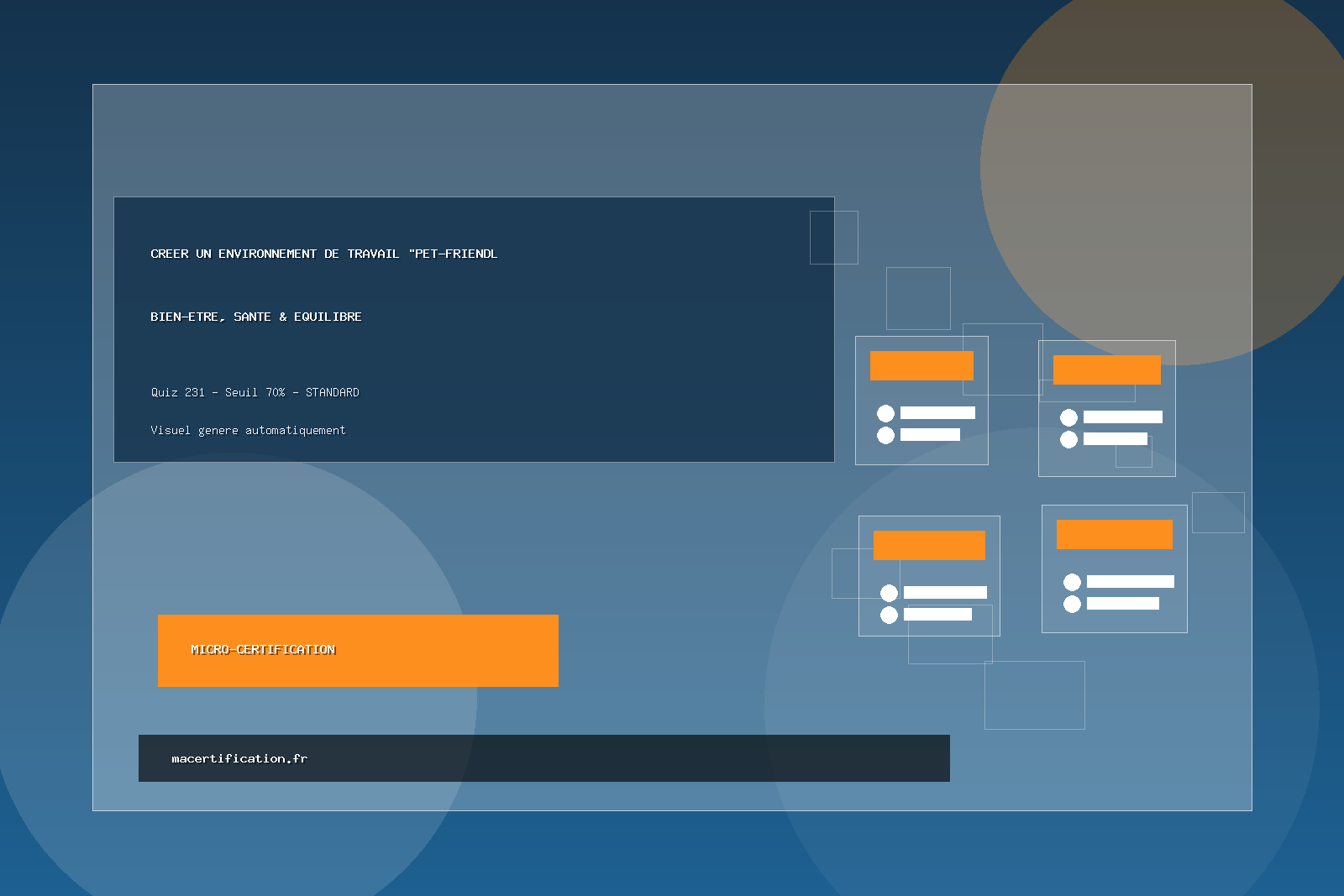Click the orange MICRO-CERTIFICATION button
The image size is (1344, 896).
pos(358,650)
